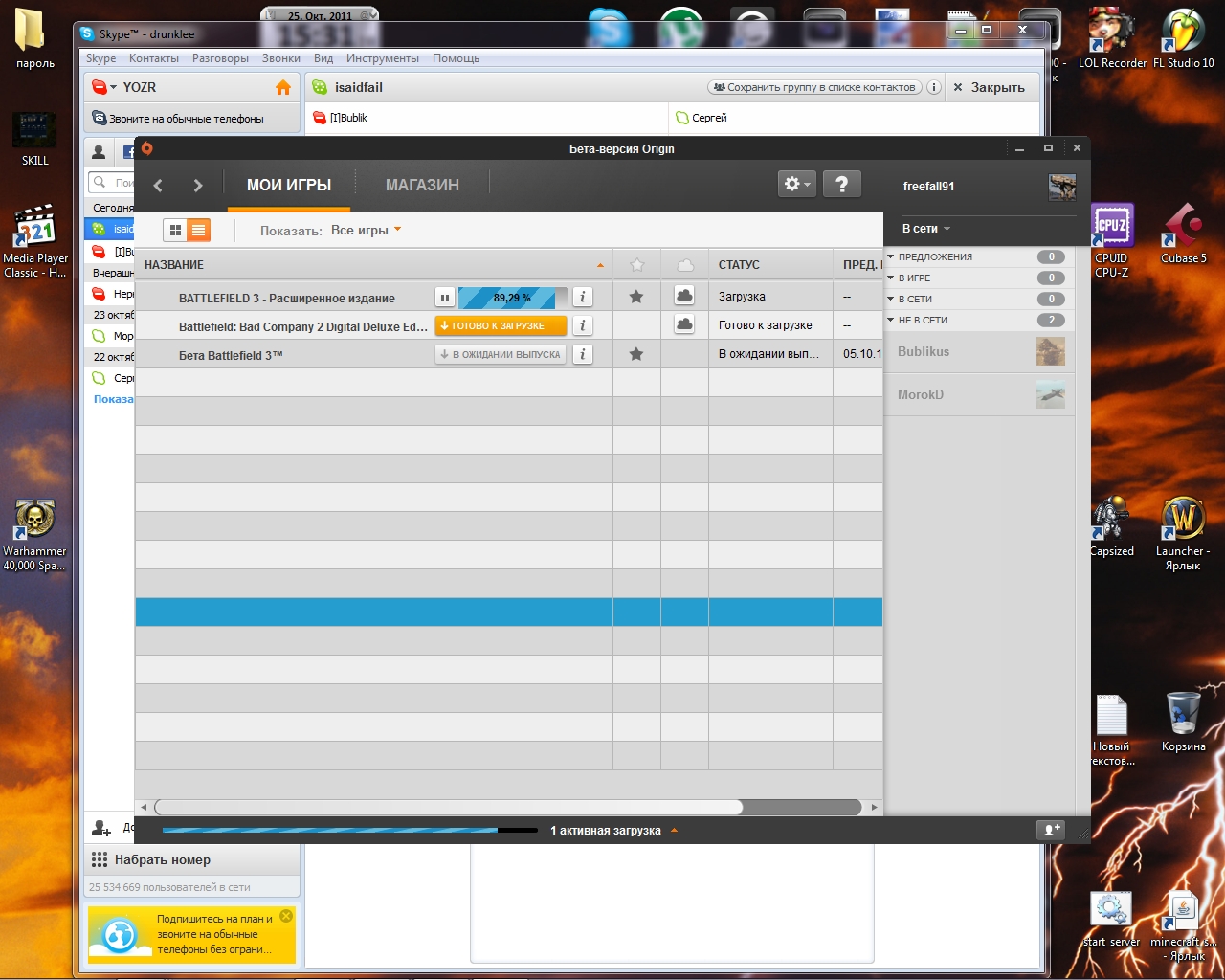Expand the 1 активная загрузка panel

(x=613, y=831)
